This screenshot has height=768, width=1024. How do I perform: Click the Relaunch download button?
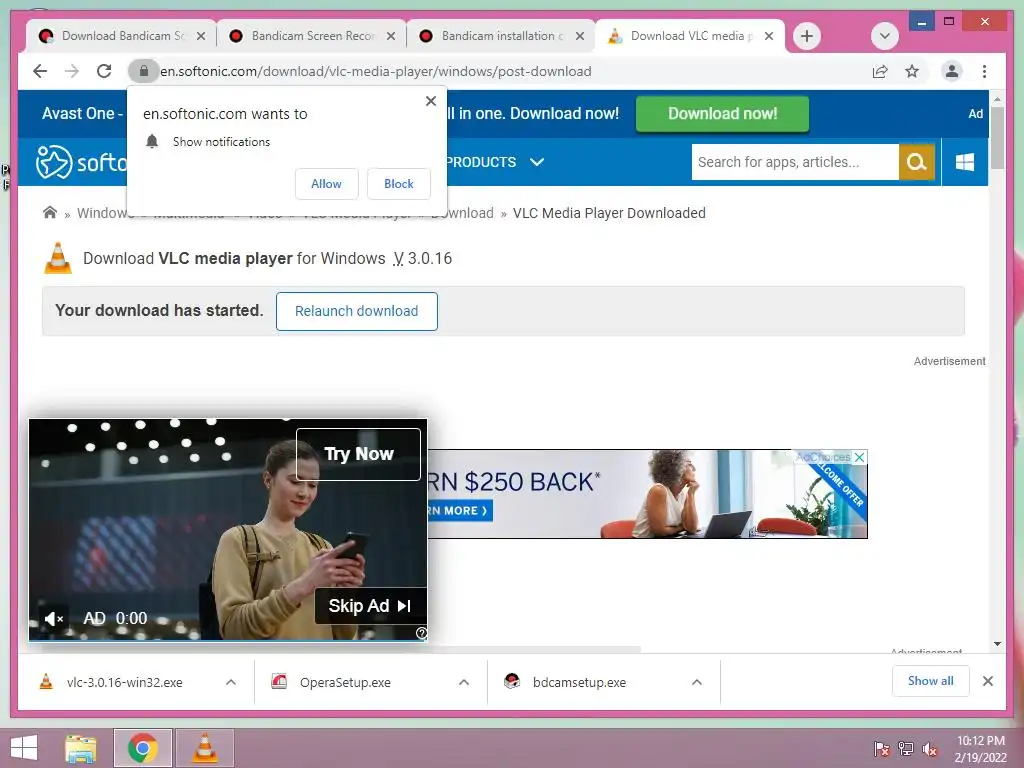[357, 311]
